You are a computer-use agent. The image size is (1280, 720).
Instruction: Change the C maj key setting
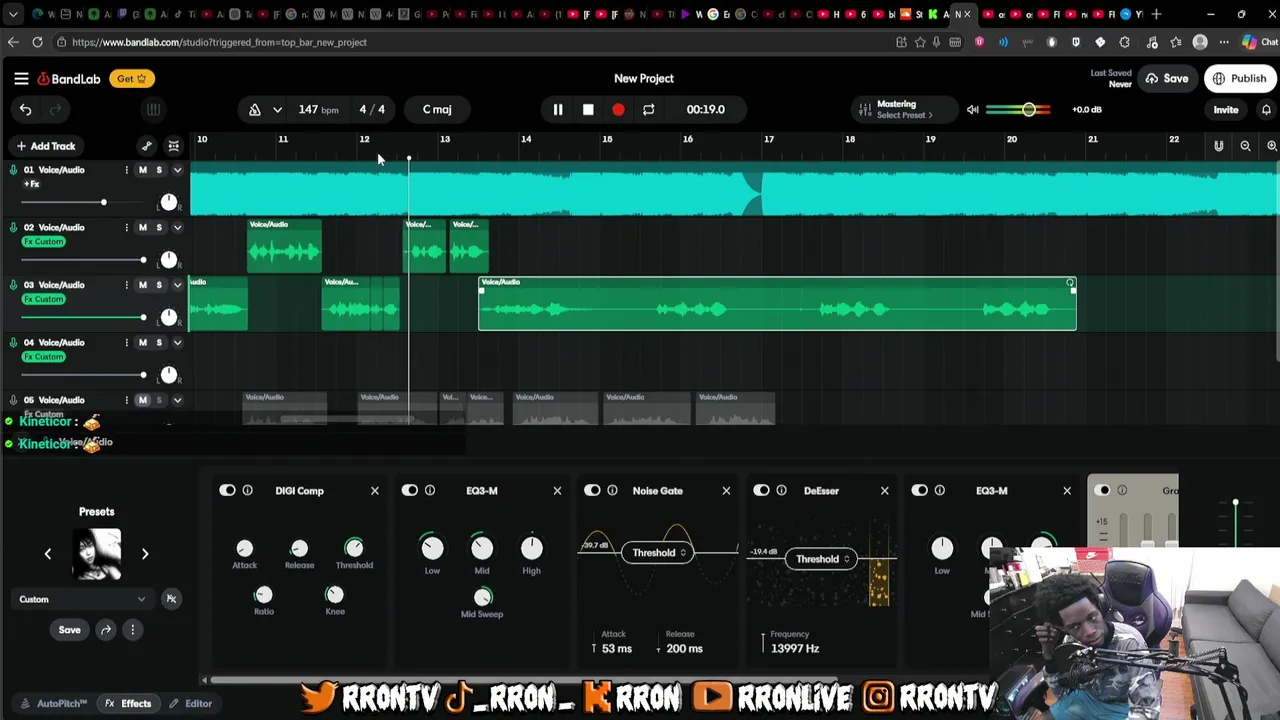tap(437, 109)
